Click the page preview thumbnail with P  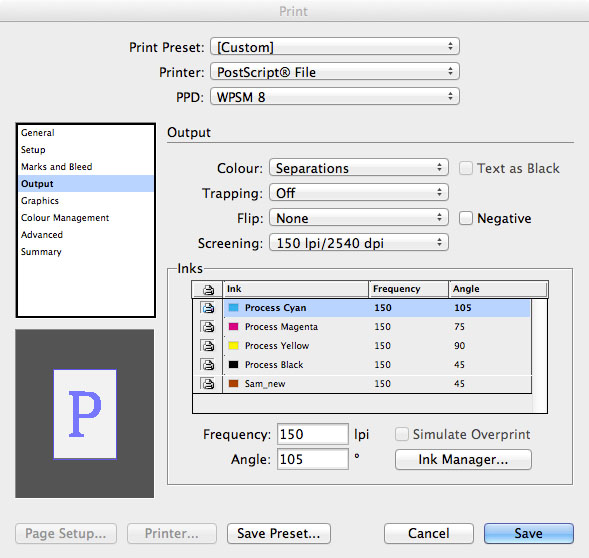[85, 414]
